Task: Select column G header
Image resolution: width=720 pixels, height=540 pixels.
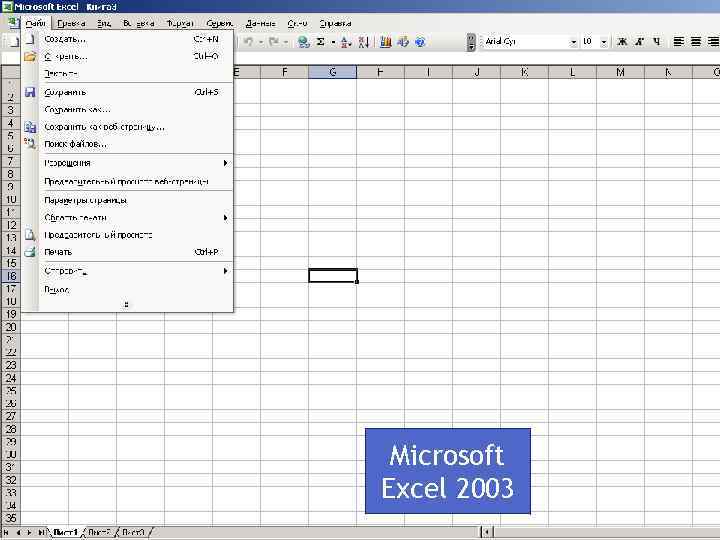Action: (332, 72)
